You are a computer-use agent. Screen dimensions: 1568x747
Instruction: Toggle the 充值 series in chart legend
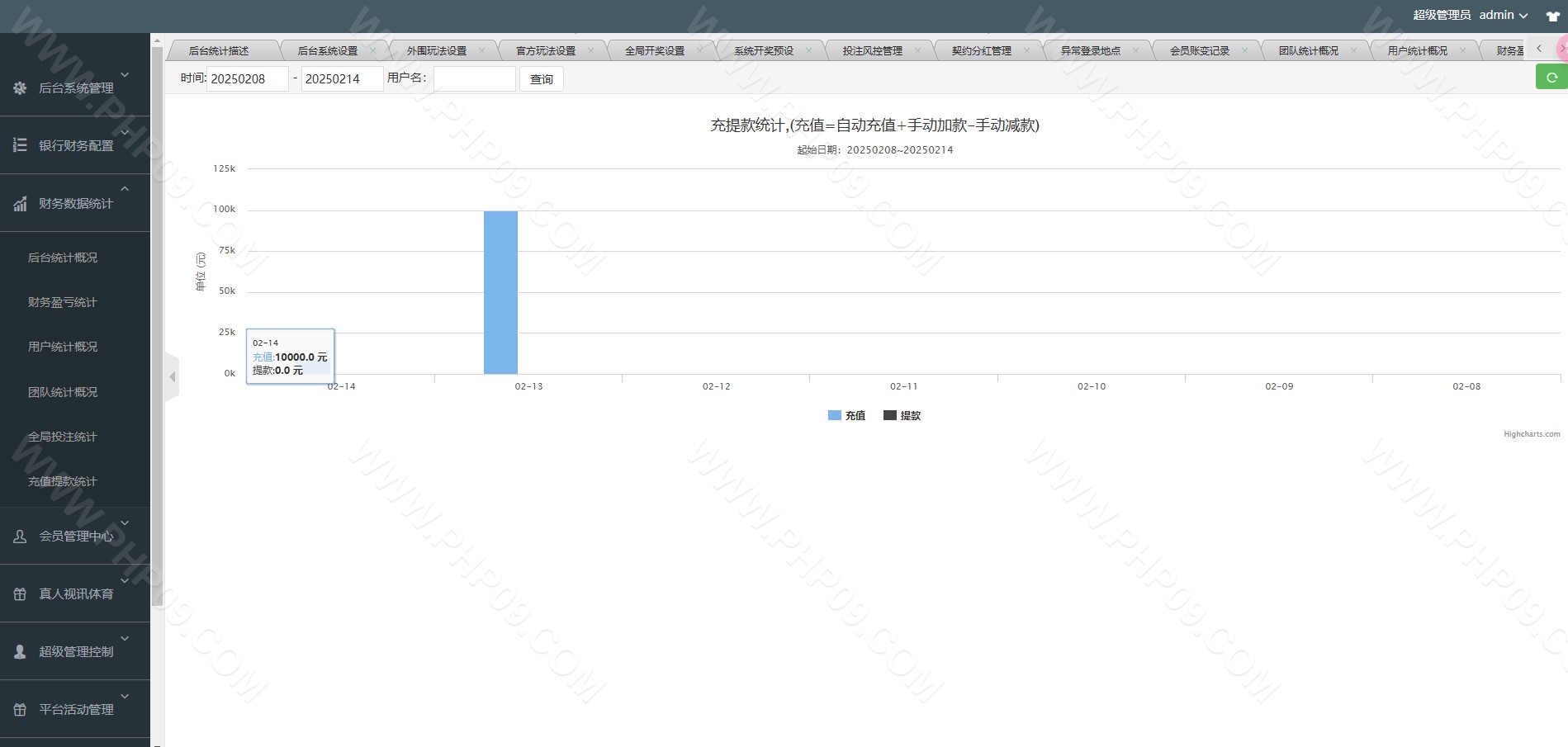point(846,416)
